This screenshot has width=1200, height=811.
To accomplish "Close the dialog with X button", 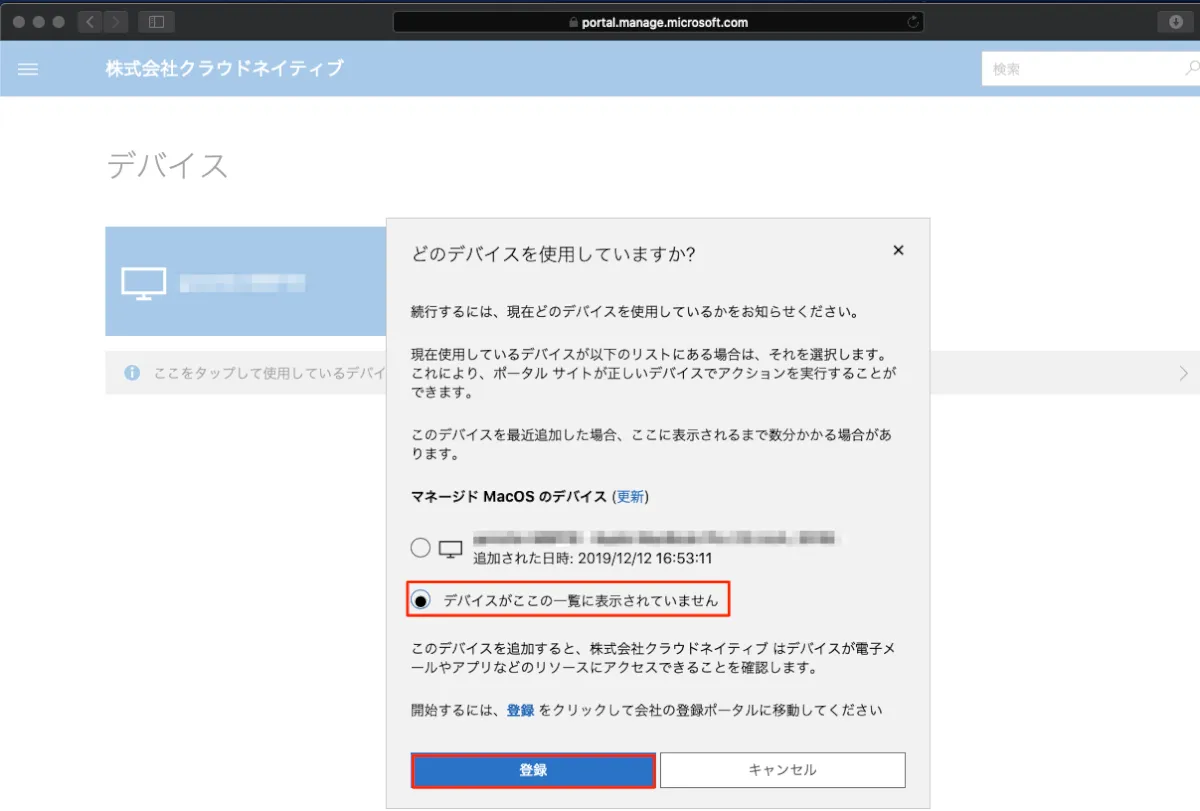I will [x=898, y=251].
